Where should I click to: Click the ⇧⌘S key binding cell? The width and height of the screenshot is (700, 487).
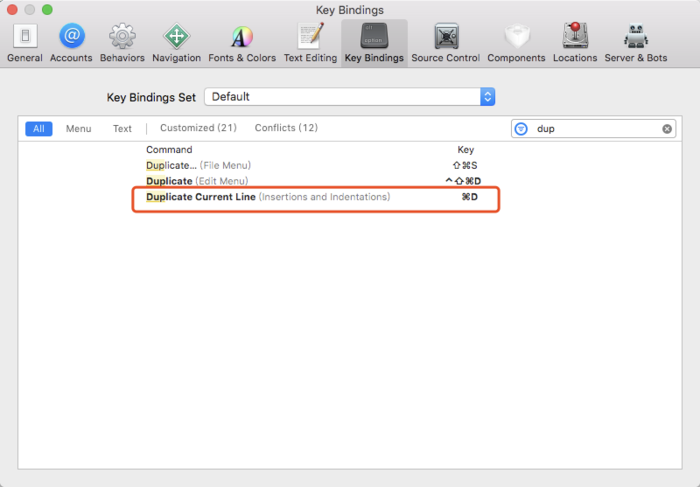tap(465, 166)
